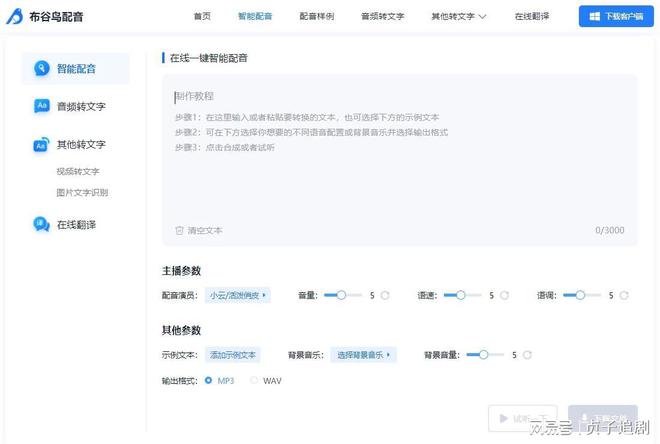Select the 音频转文字 sidebar icon
The width and height of the screenshot is (660, 444).
click(x=42, y=106)
